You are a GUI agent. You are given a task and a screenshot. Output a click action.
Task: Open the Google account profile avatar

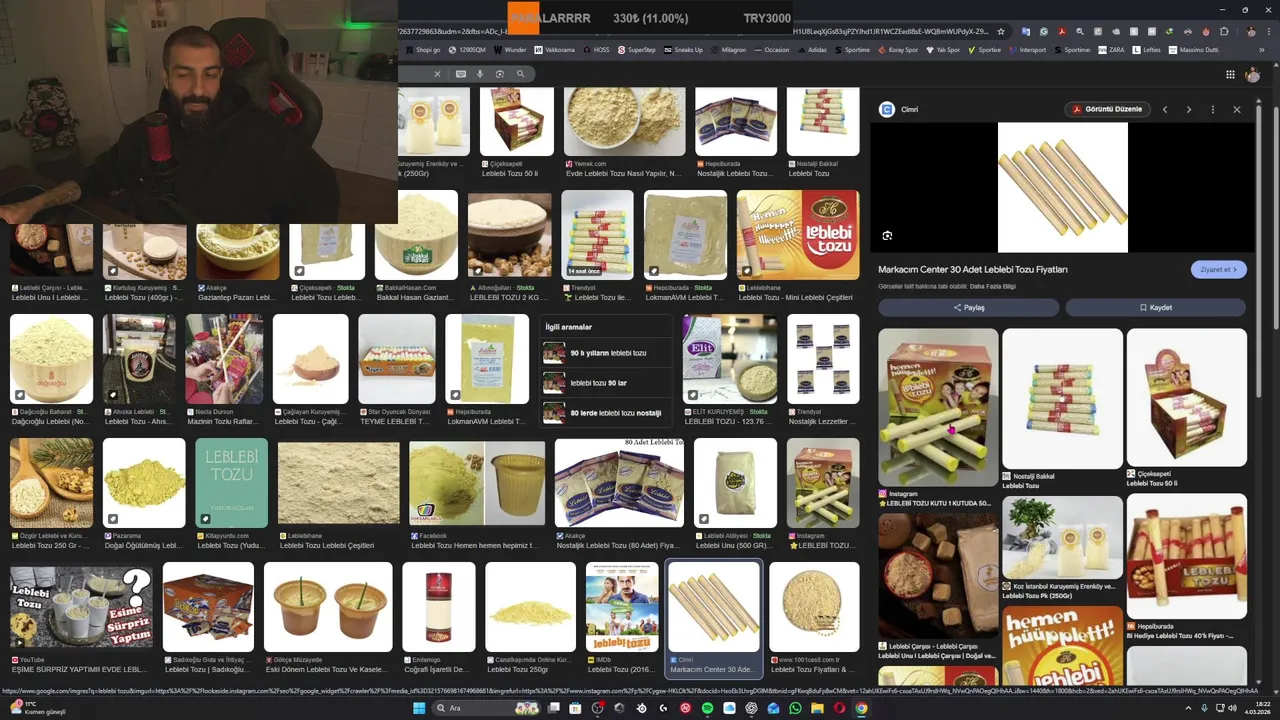[x=1253, y=74]
